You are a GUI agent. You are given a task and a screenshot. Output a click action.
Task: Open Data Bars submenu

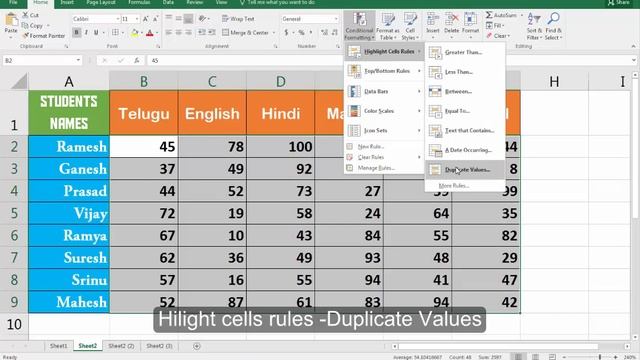(x=384, y=91)
